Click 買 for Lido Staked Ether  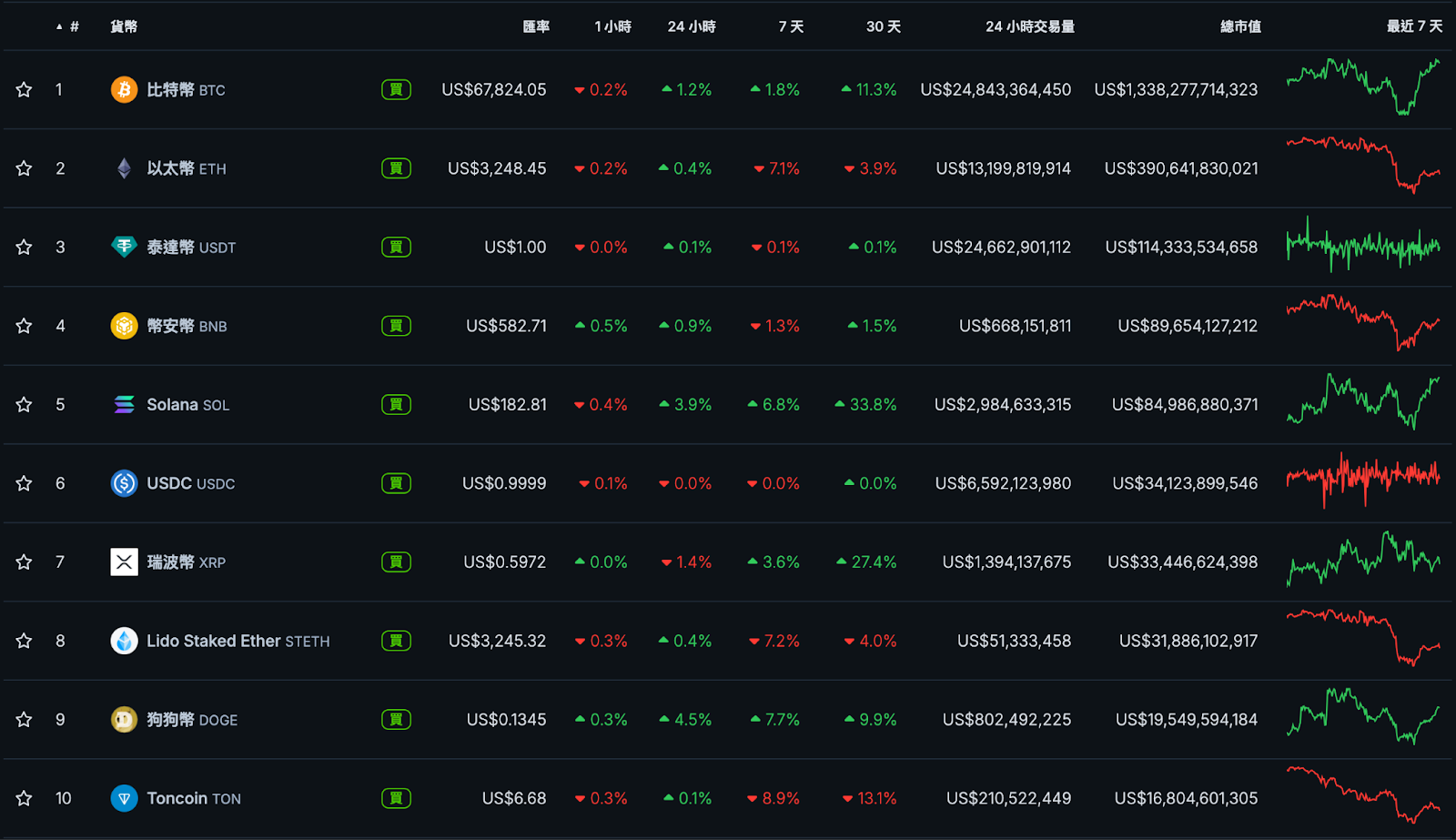click(396, 641)
